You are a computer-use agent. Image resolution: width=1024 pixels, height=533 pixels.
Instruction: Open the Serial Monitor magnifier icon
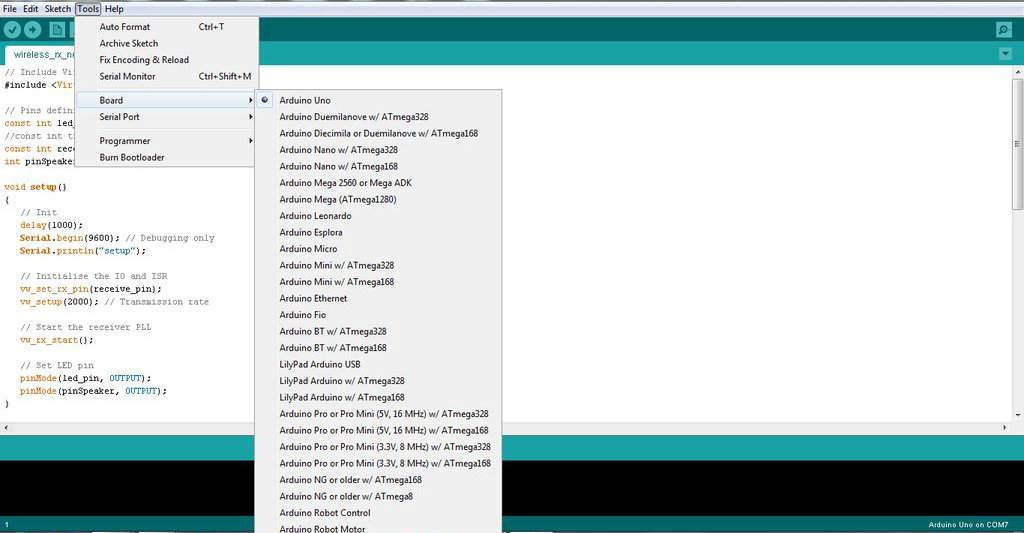1004,30
